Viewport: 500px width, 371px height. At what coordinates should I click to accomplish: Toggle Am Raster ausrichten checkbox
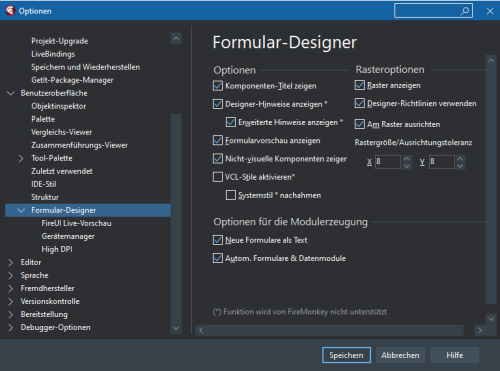(x=360, y=124)
